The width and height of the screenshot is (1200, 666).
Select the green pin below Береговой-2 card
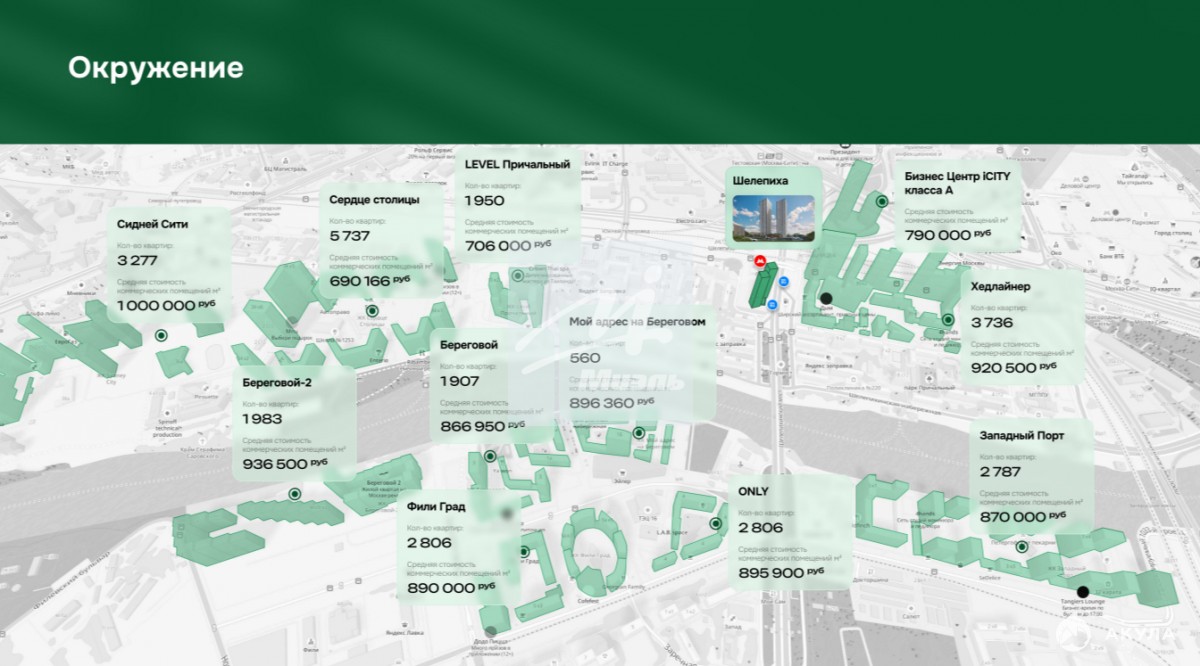coord(294,494)
